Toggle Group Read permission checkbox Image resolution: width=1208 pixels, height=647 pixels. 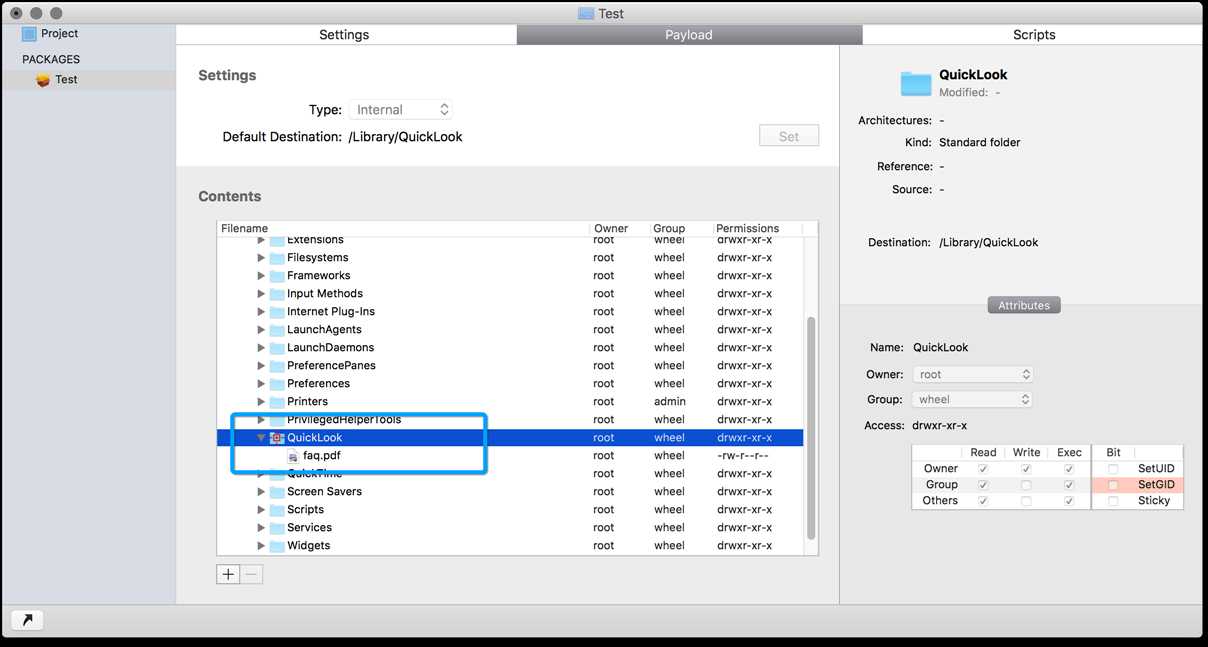[x=983, y=485]
